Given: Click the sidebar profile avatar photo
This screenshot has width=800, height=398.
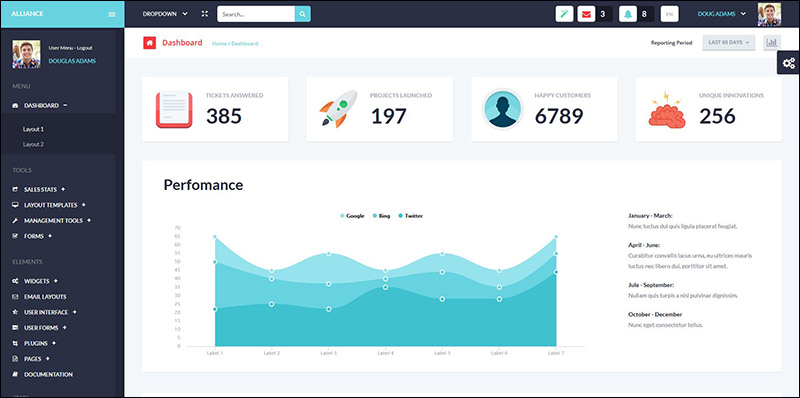Looking at the screenshot, I should coord(26,54).
